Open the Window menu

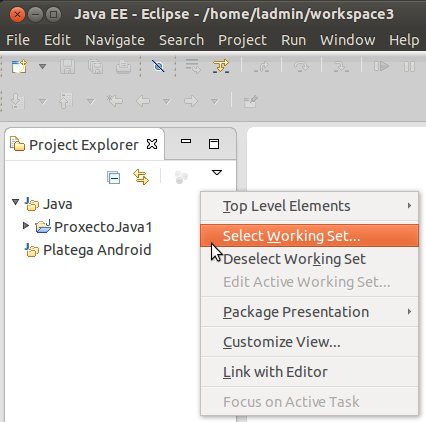(348, 40)
